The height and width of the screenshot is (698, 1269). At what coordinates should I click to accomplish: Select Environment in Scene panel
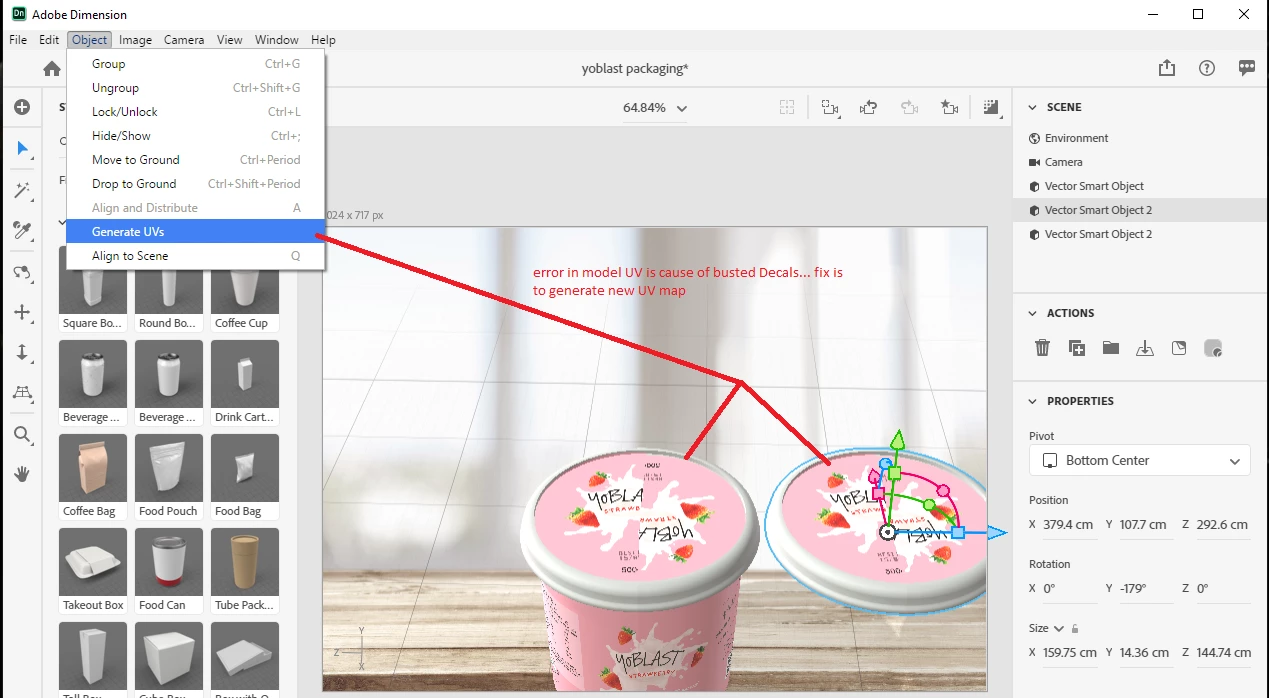pos(1140,138)
